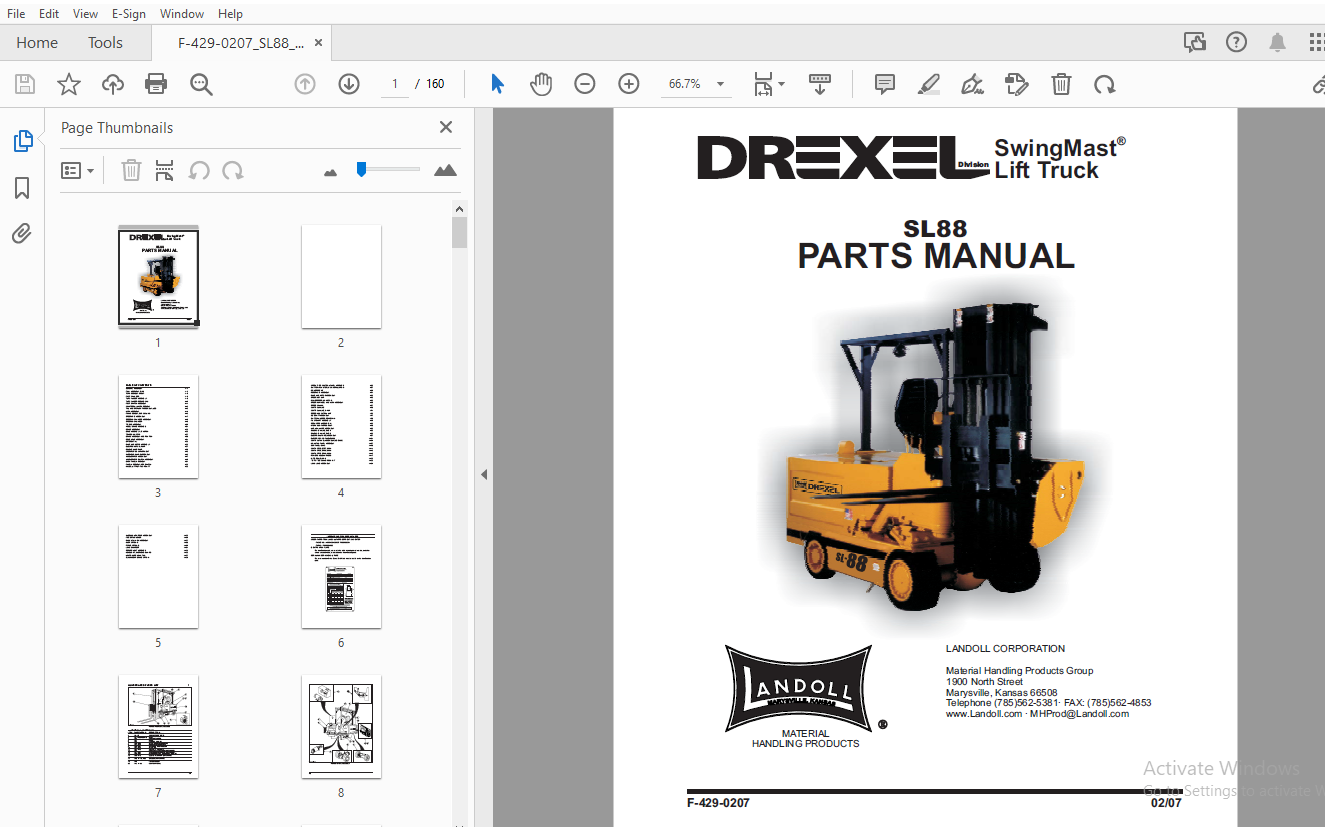Rotate thumbnail clockwise
The image size is (1325, 827).
point(233,171)
